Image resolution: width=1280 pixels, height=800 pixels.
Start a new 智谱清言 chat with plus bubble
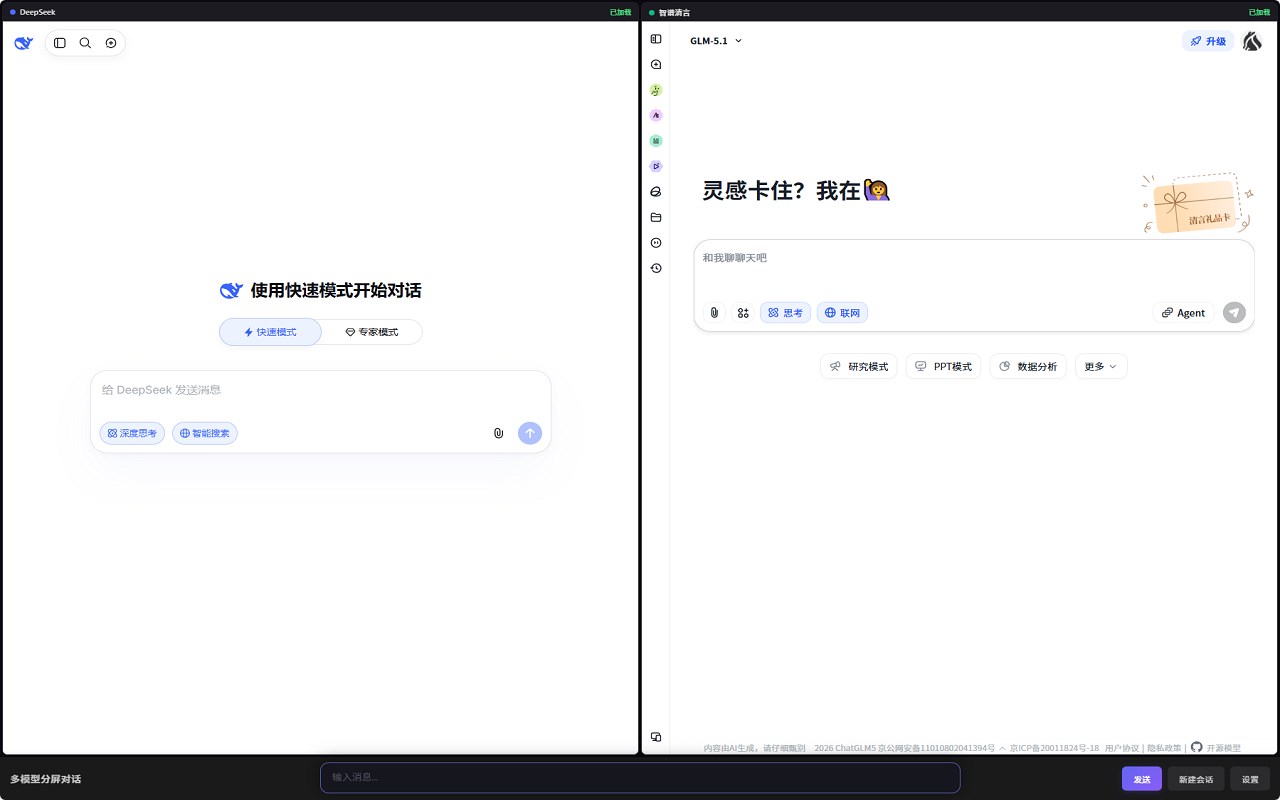pos(656,64)
